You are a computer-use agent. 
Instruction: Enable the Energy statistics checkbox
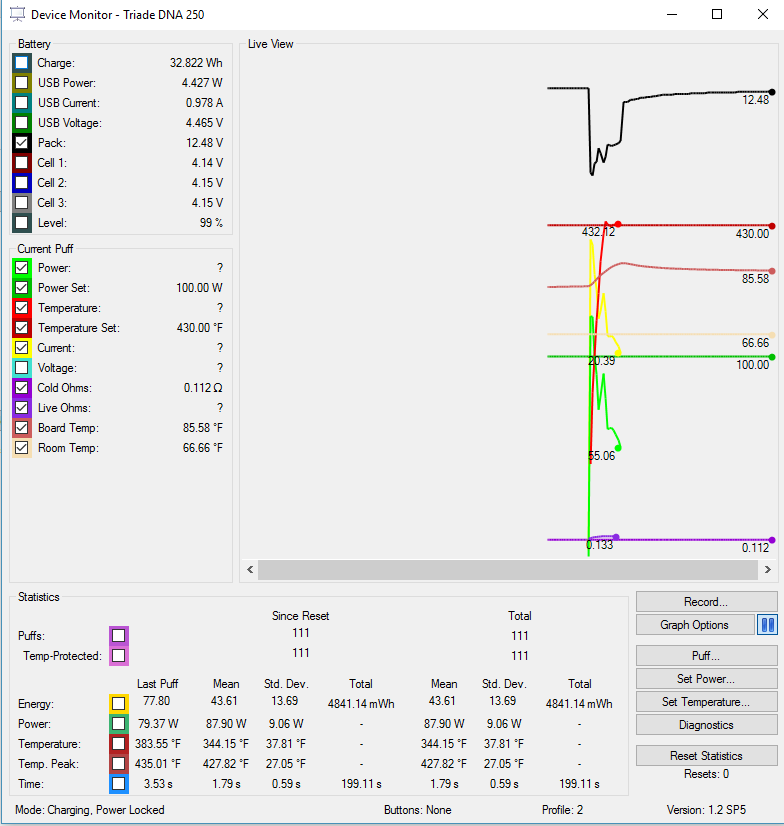pos(119,703)
